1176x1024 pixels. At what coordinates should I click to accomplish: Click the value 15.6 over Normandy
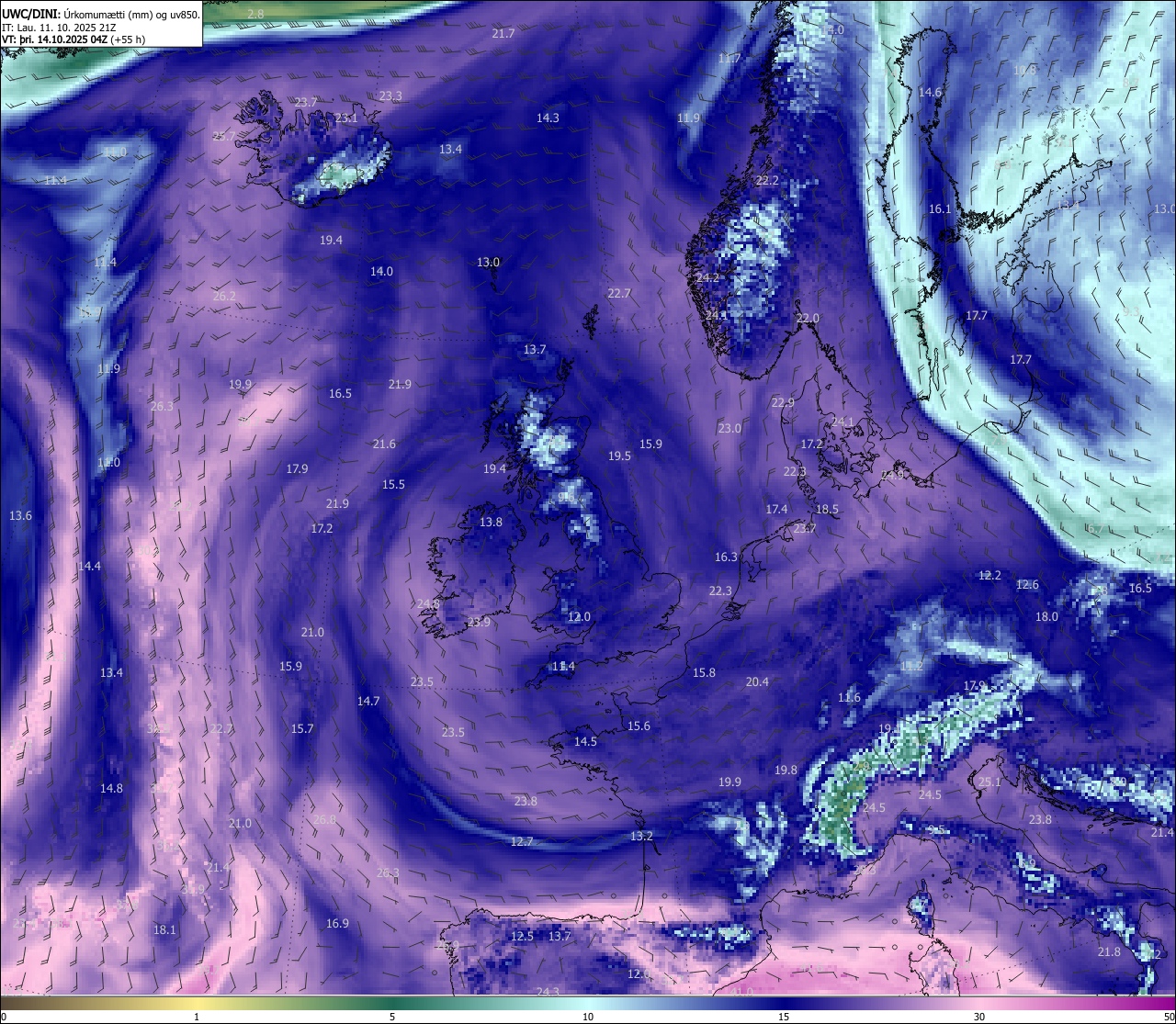(639, 726)
